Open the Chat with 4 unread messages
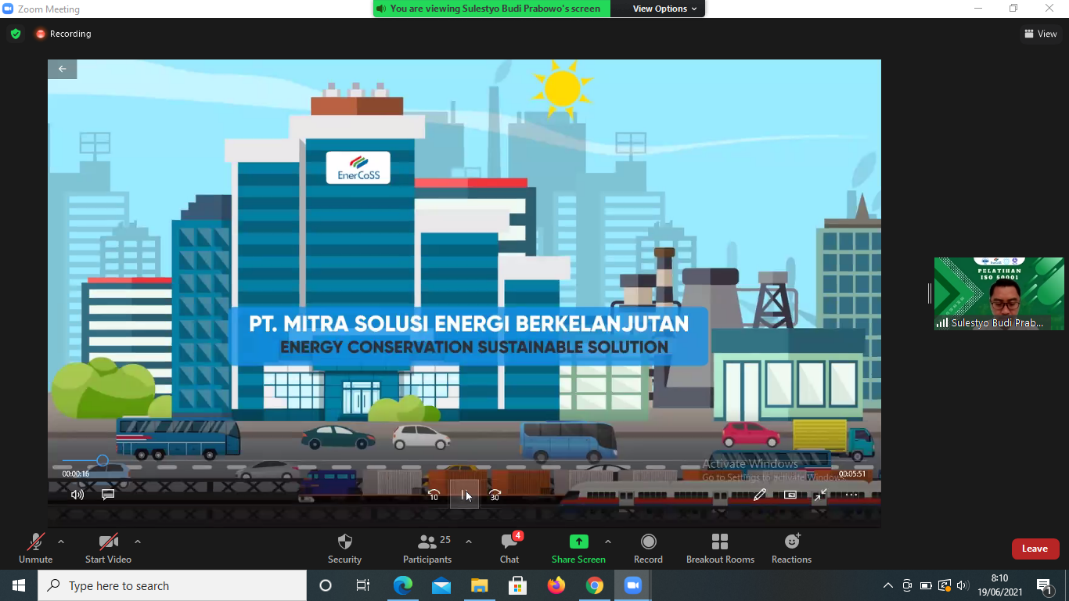This screenshot has width=1069, height=601. (x=509, y=549)
